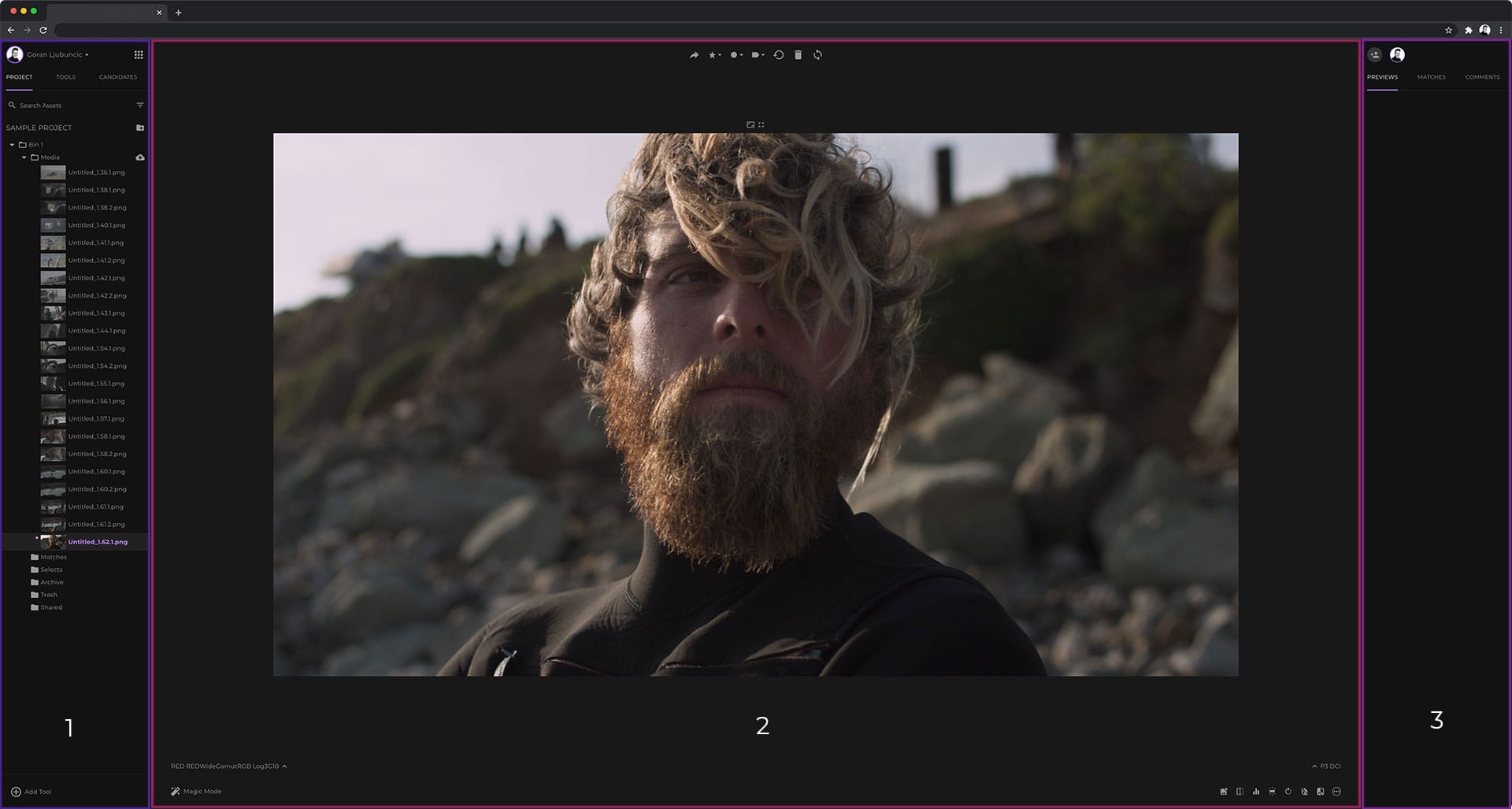Viewport: 1512px width, 809px height.
Task: Click the trash delete icon
Action: pyautogui.click(x=798, y=55)
